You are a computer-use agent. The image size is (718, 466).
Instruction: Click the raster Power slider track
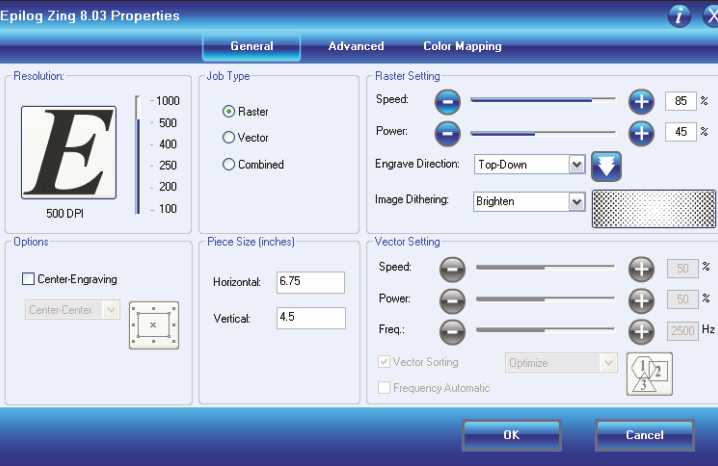[x=543, y=133]
